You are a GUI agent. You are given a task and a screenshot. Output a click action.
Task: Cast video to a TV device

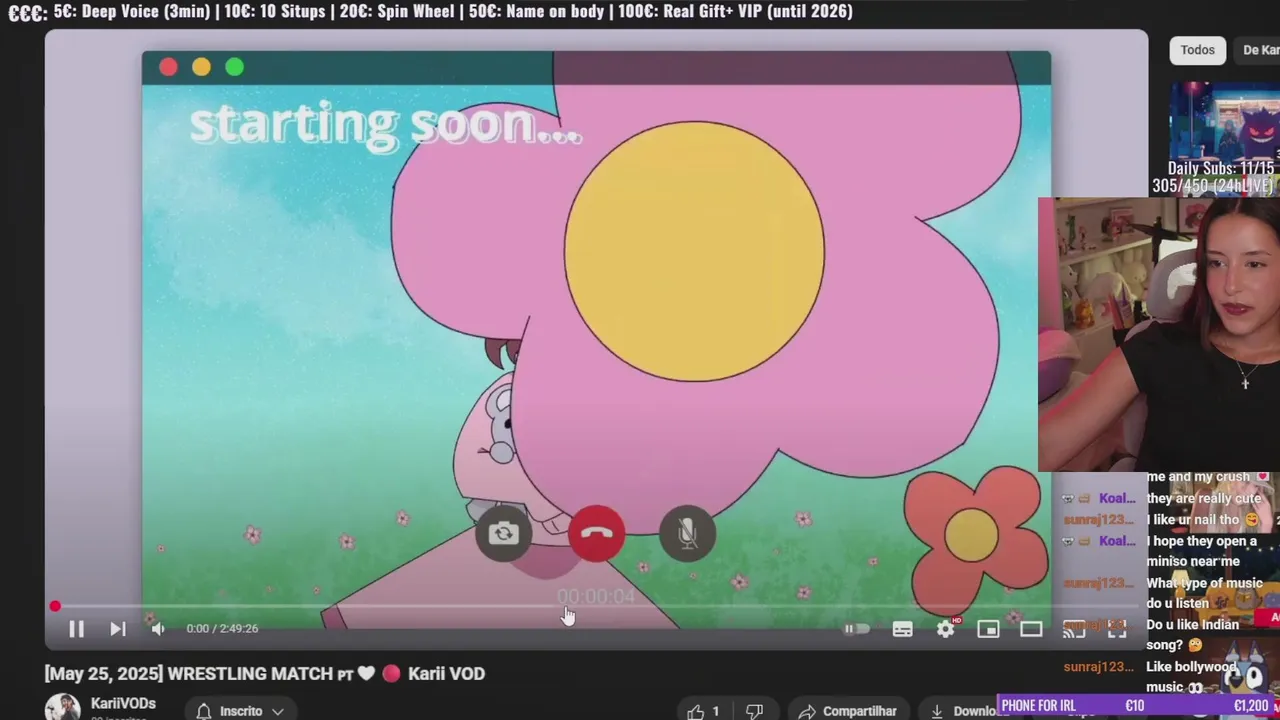click(x=1074, y=629)
